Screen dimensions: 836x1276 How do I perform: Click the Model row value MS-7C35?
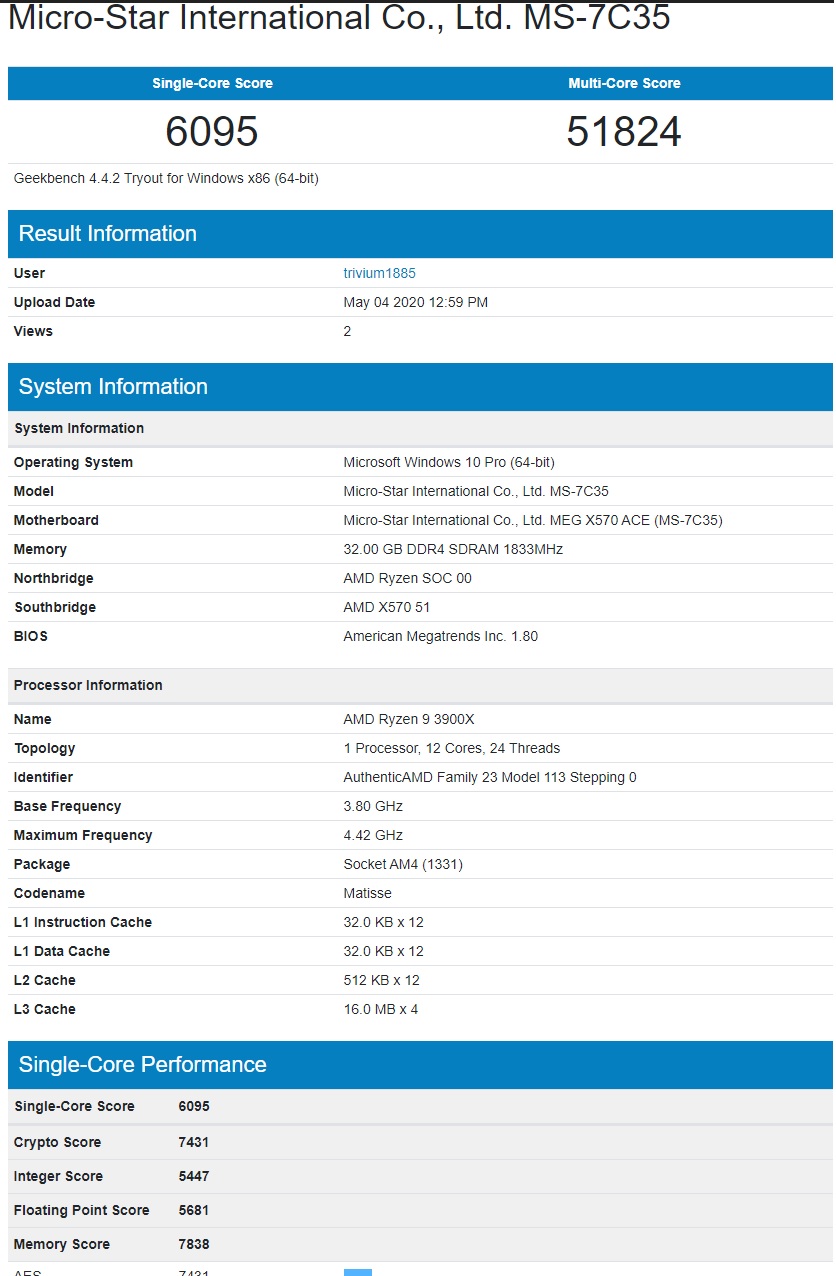(x=476, y=491)
